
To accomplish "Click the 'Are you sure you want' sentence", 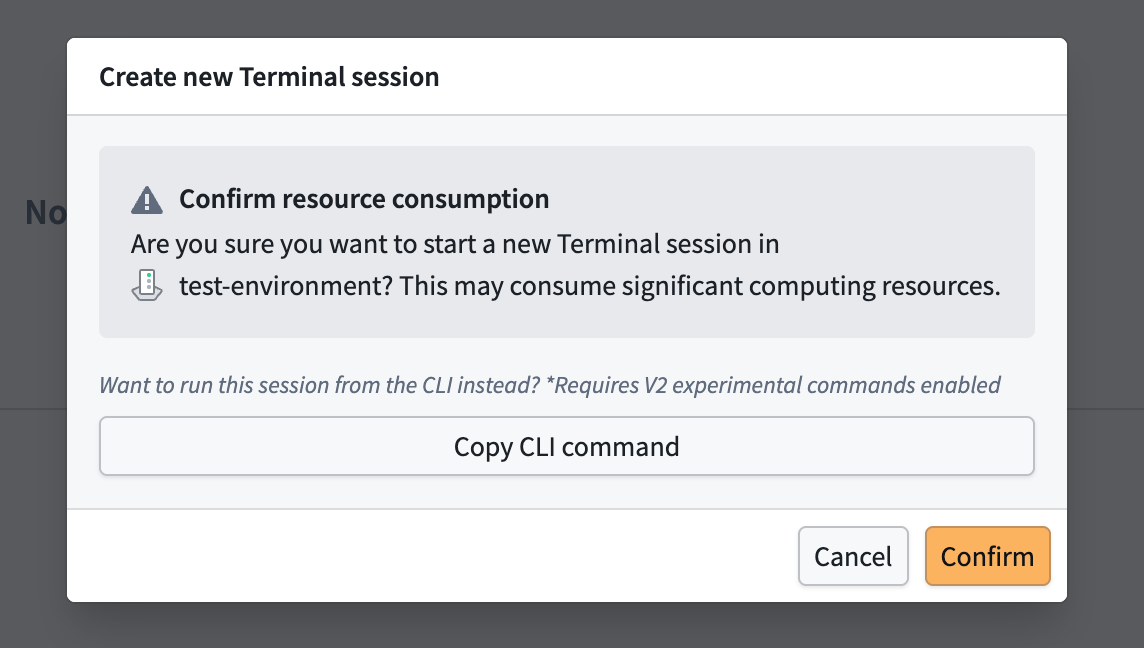I will coord(455,244).
